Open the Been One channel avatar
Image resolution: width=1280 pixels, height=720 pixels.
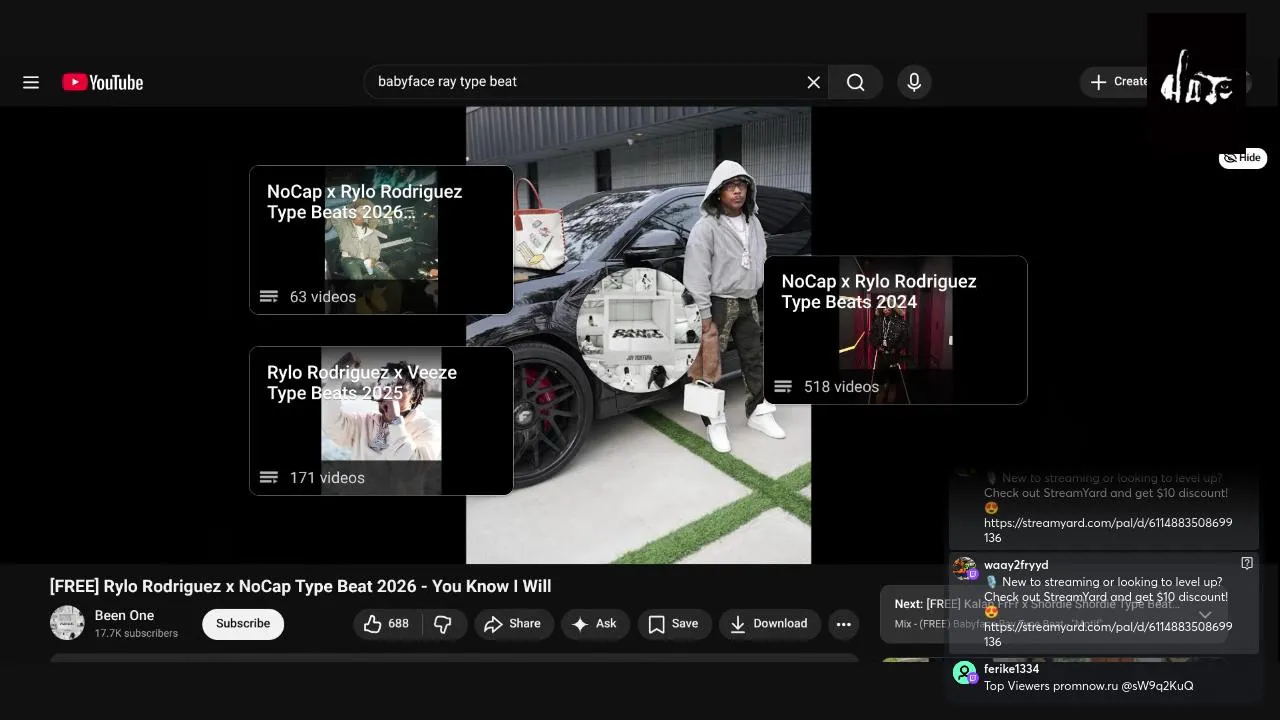[x=67, y=623]
